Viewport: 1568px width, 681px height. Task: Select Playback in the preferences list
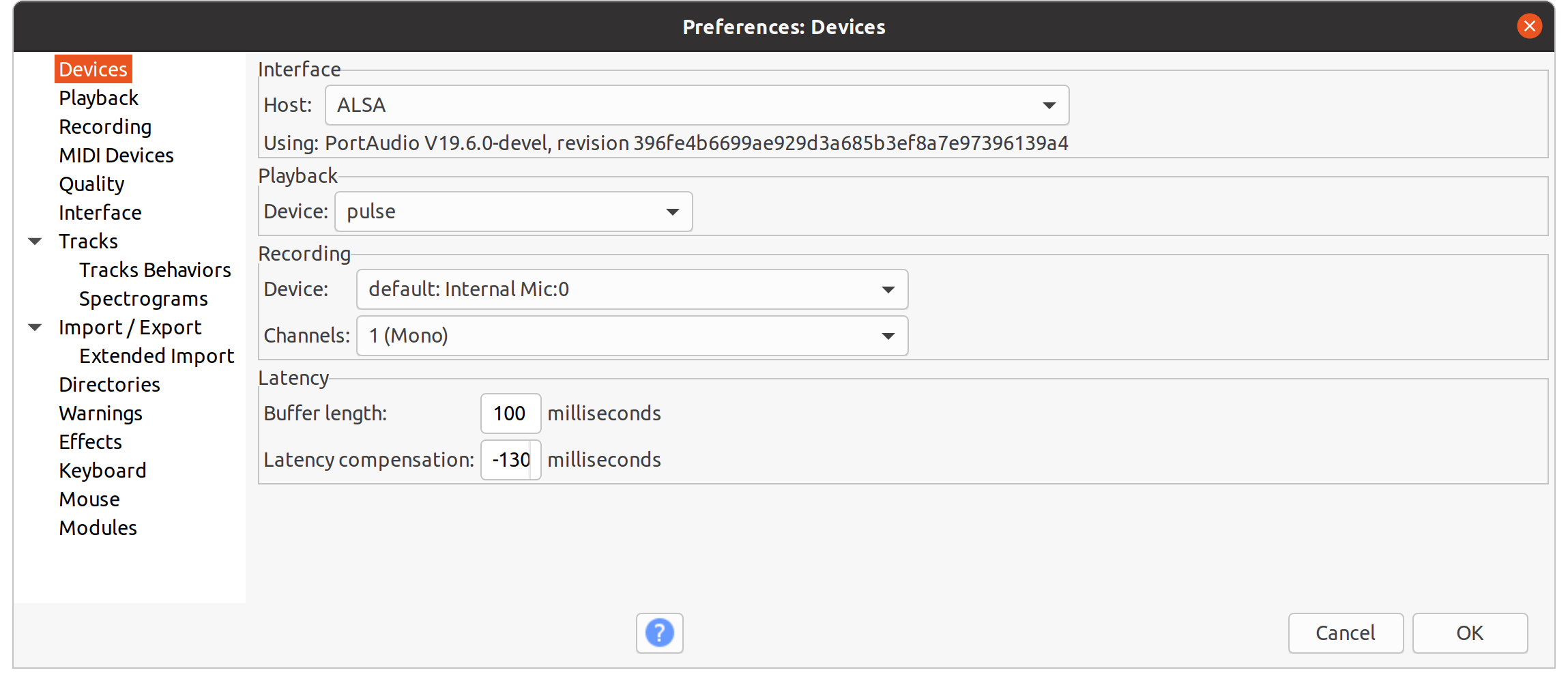point(98,98)
